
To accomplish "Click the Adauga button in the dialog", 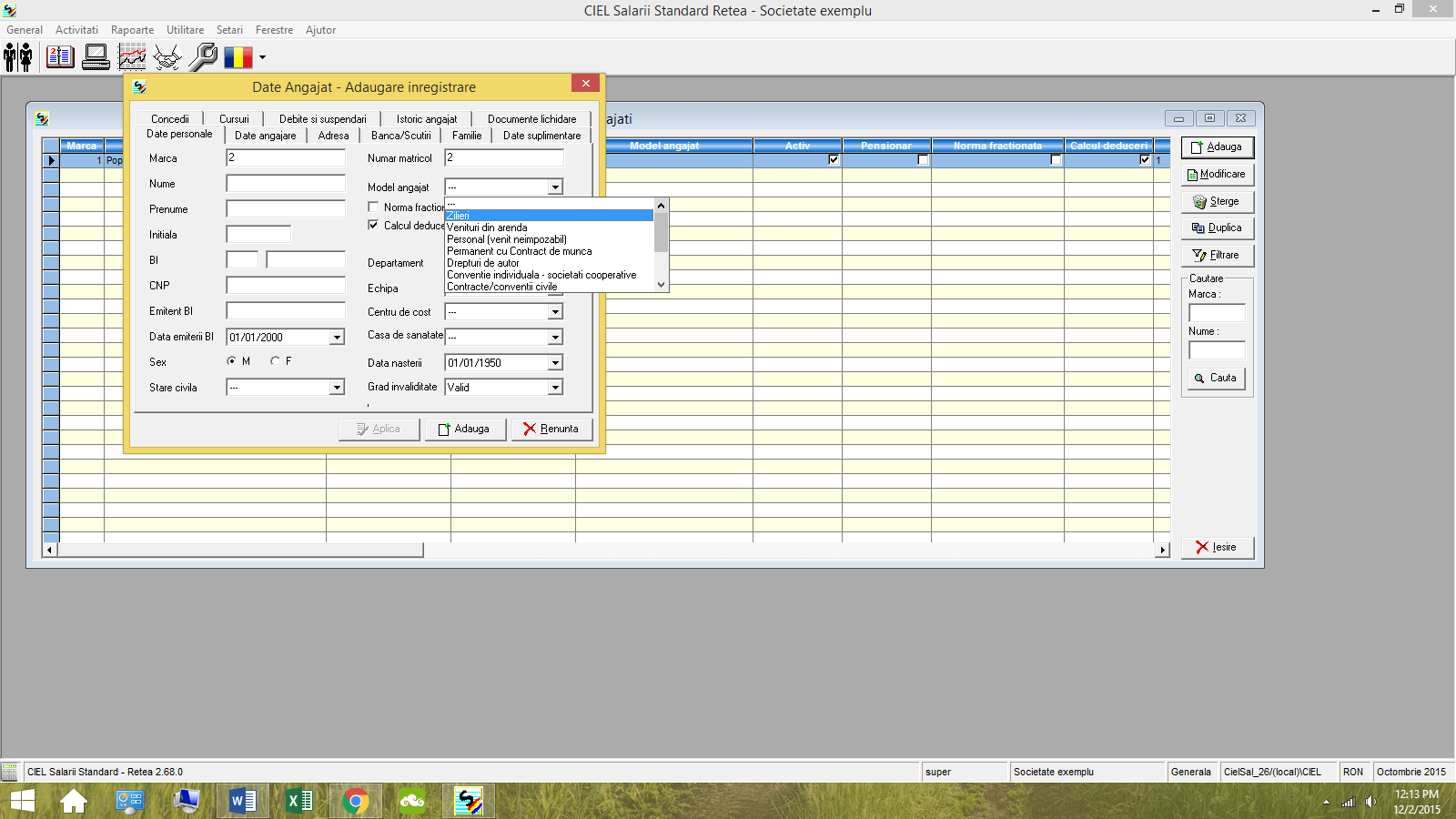I will (x=465, y=429).
